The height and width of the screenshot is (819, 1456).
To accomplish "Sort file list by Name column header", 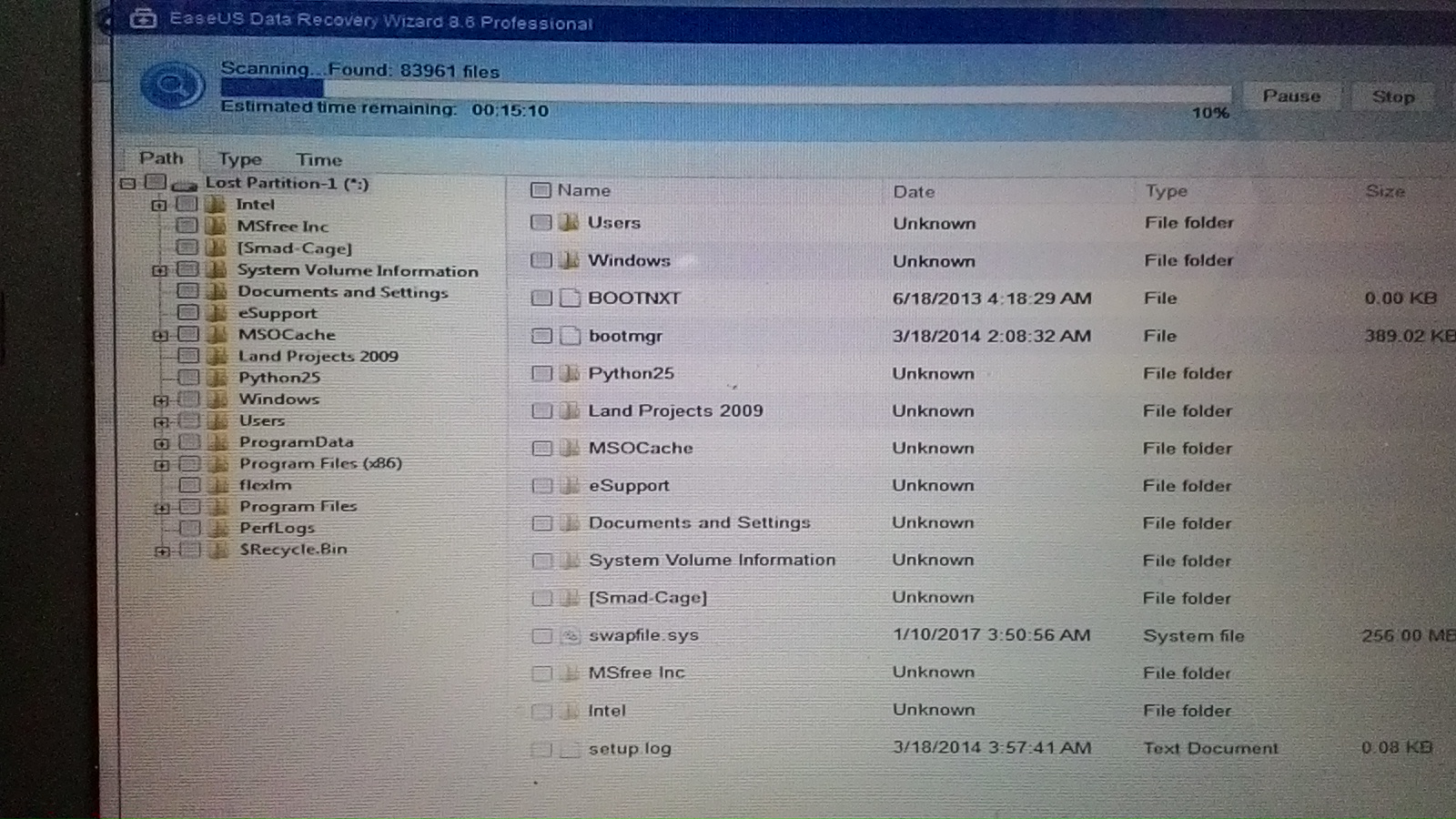I will click(583, 190).
